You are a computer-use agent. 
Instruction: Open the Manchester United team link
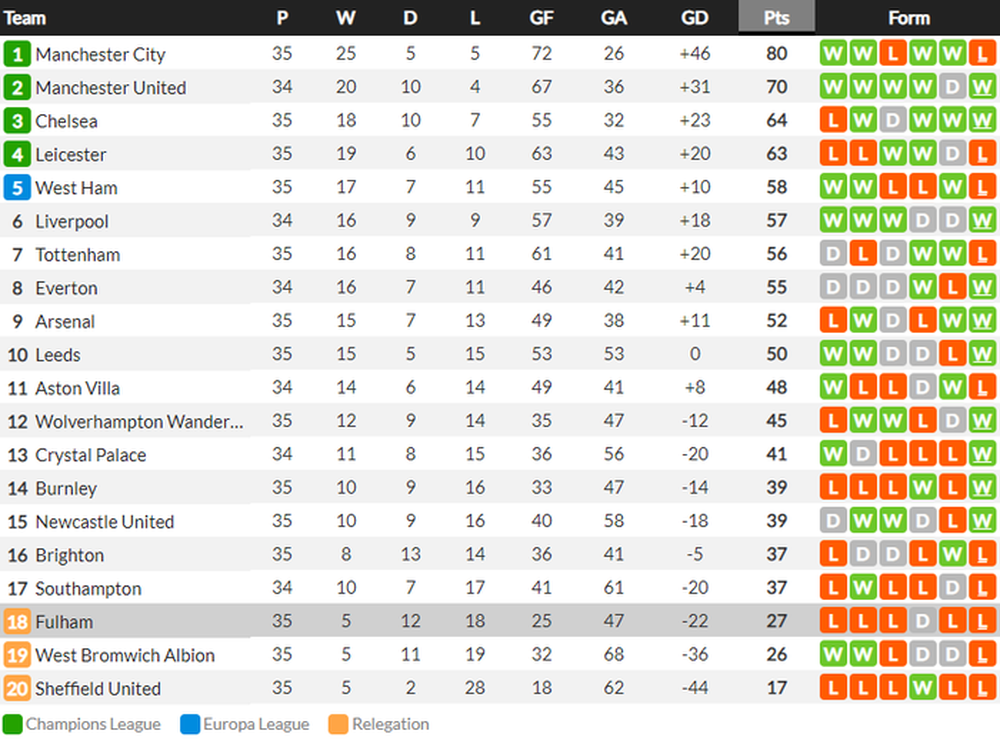[x=110, y=87]
